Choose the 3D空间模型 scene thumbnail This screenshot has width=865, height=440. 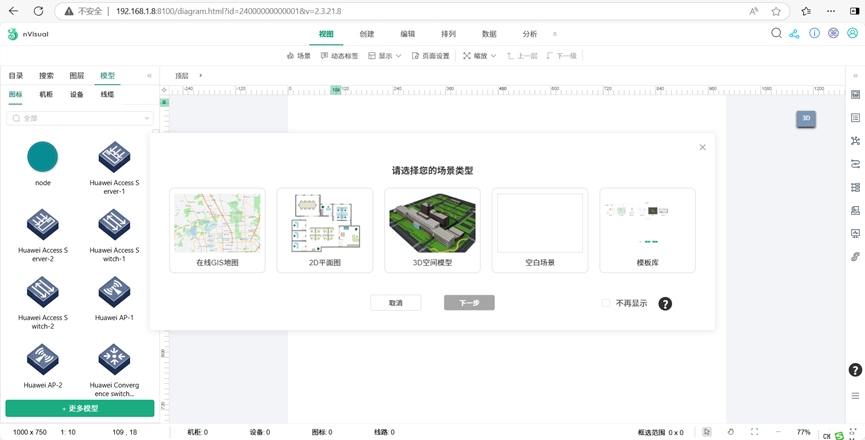point(432,230)
